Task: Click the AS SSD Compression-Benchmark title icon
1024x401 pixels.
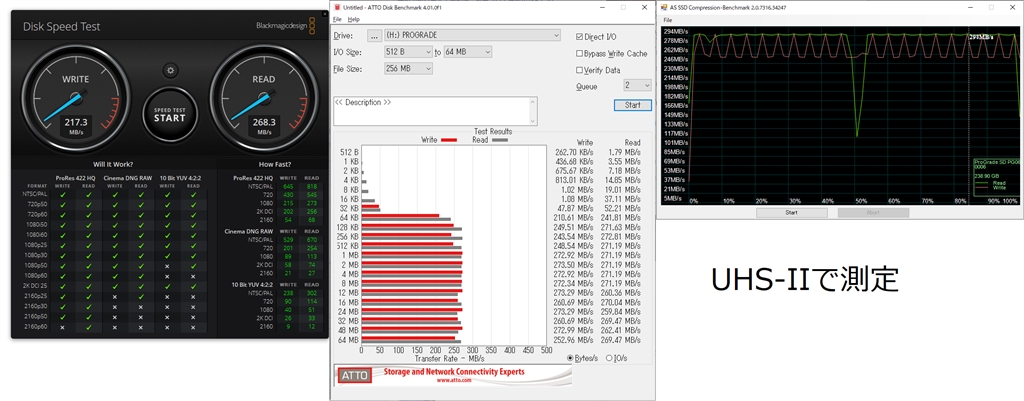Action: (x=664, y=8)
